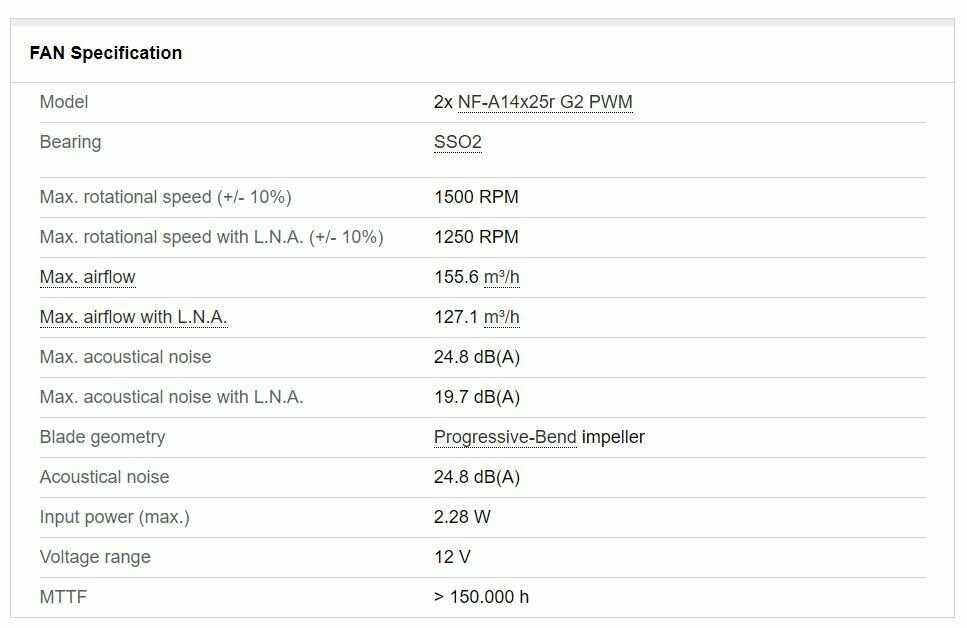Click the FAN Specification heading
The height and width of the screenshot is (628, 967).
pos(106,53)
